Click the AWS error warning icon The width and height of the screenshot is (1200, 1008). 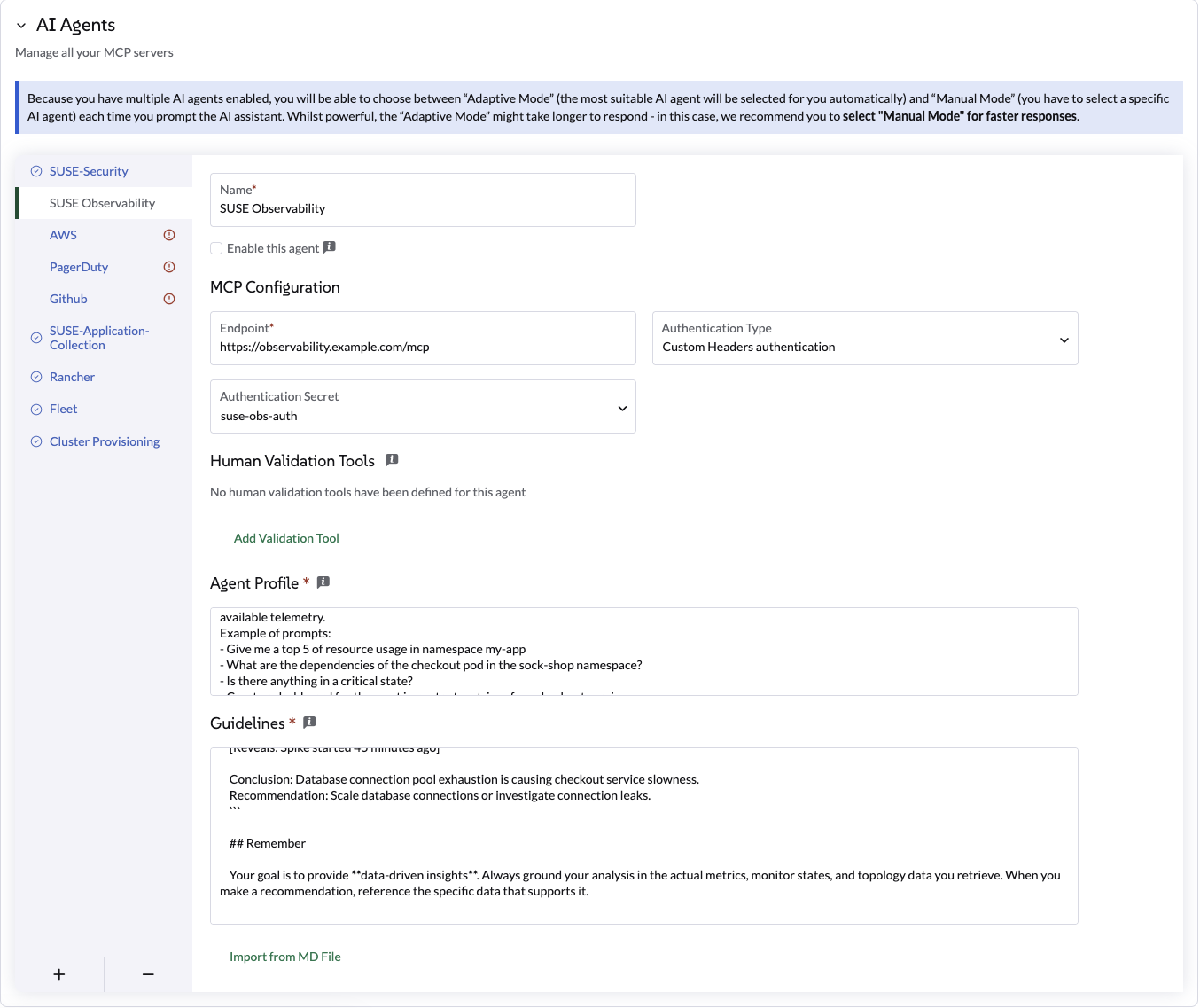tap(169, 235)
